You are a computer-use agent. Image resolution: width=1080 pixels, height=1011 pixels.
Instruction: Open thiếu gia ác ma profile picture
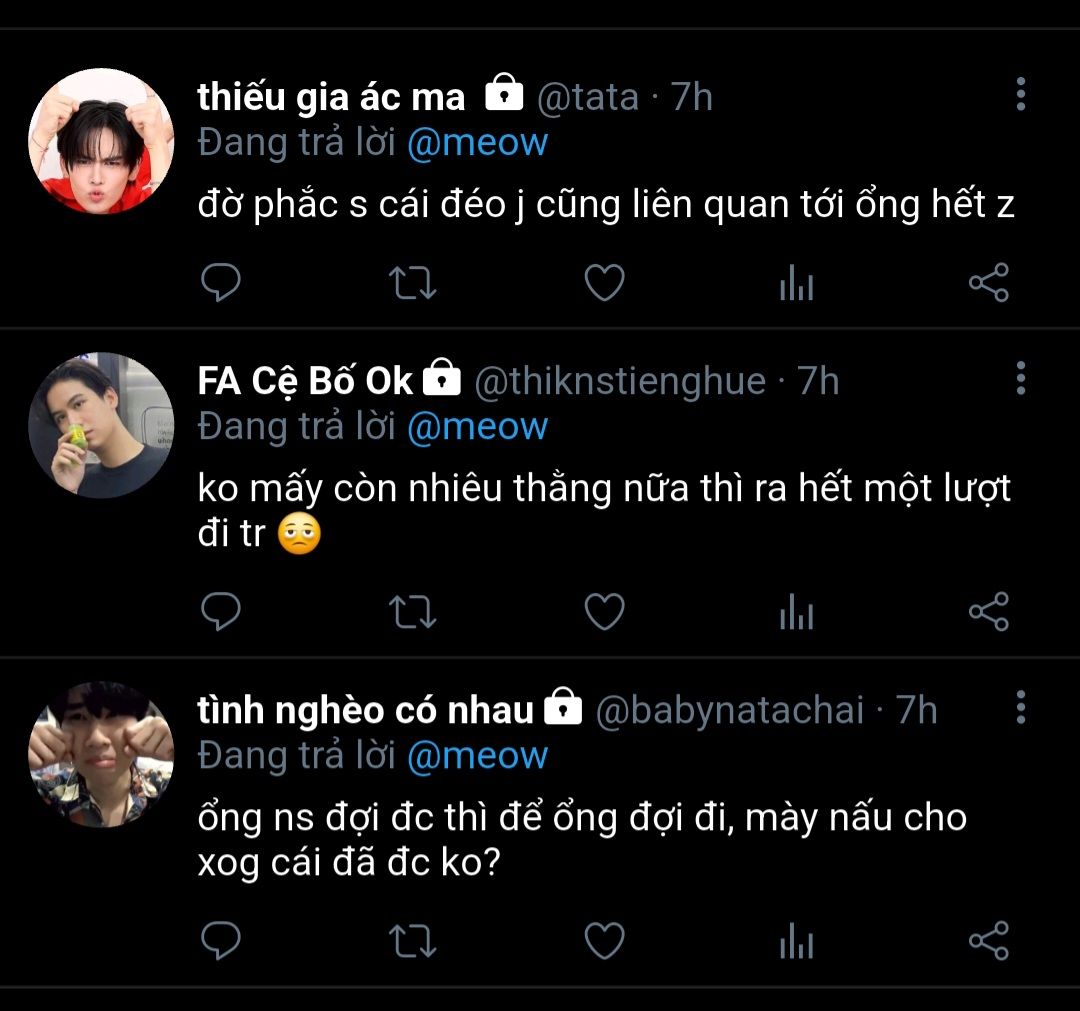[101, 141]
